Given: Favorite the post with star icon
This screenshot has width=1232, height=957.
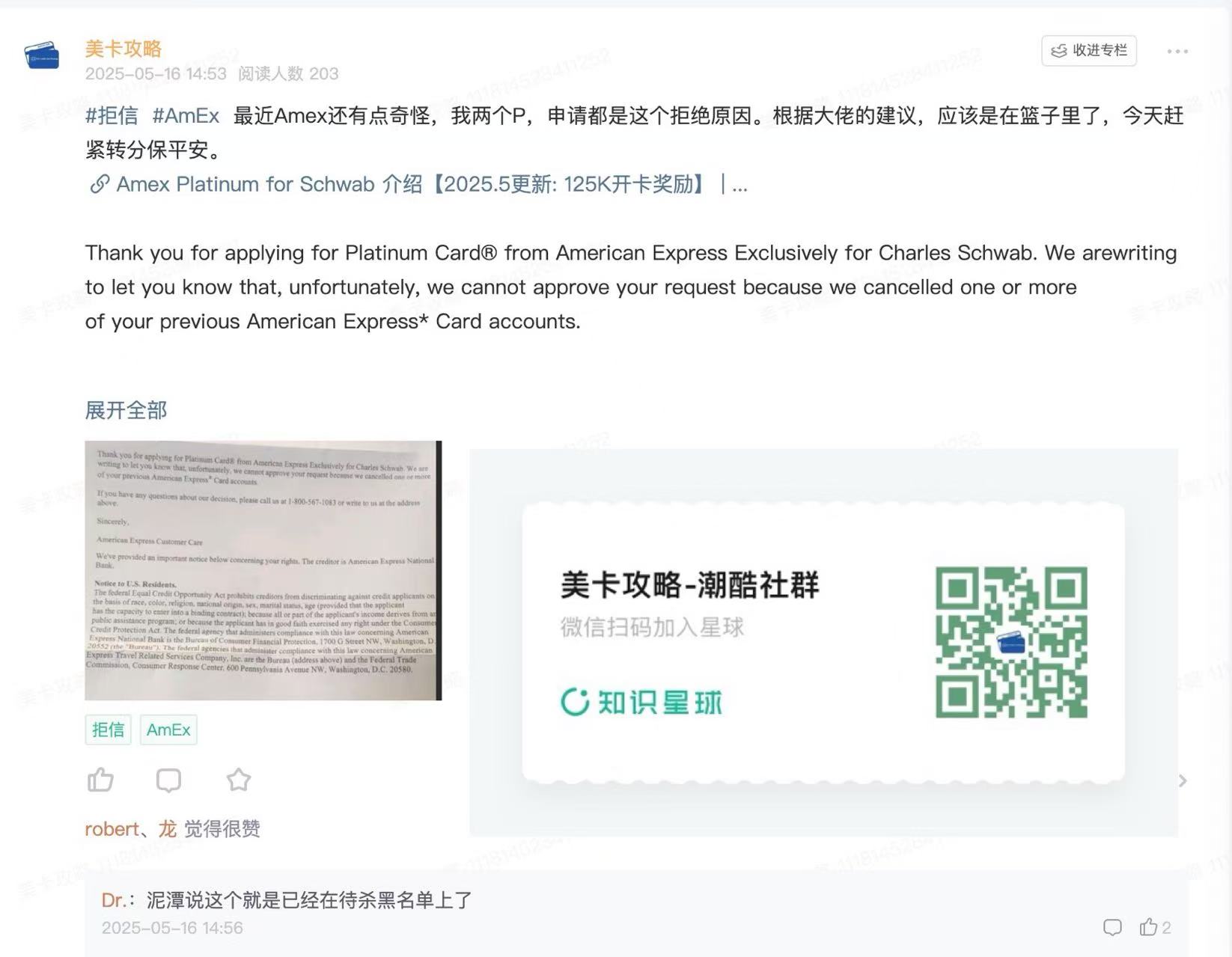Looking at the screenshot, I should click(239, 780).
